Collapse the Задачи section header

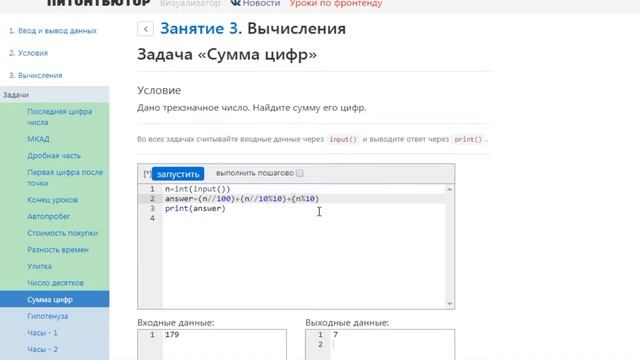[54, 95]
